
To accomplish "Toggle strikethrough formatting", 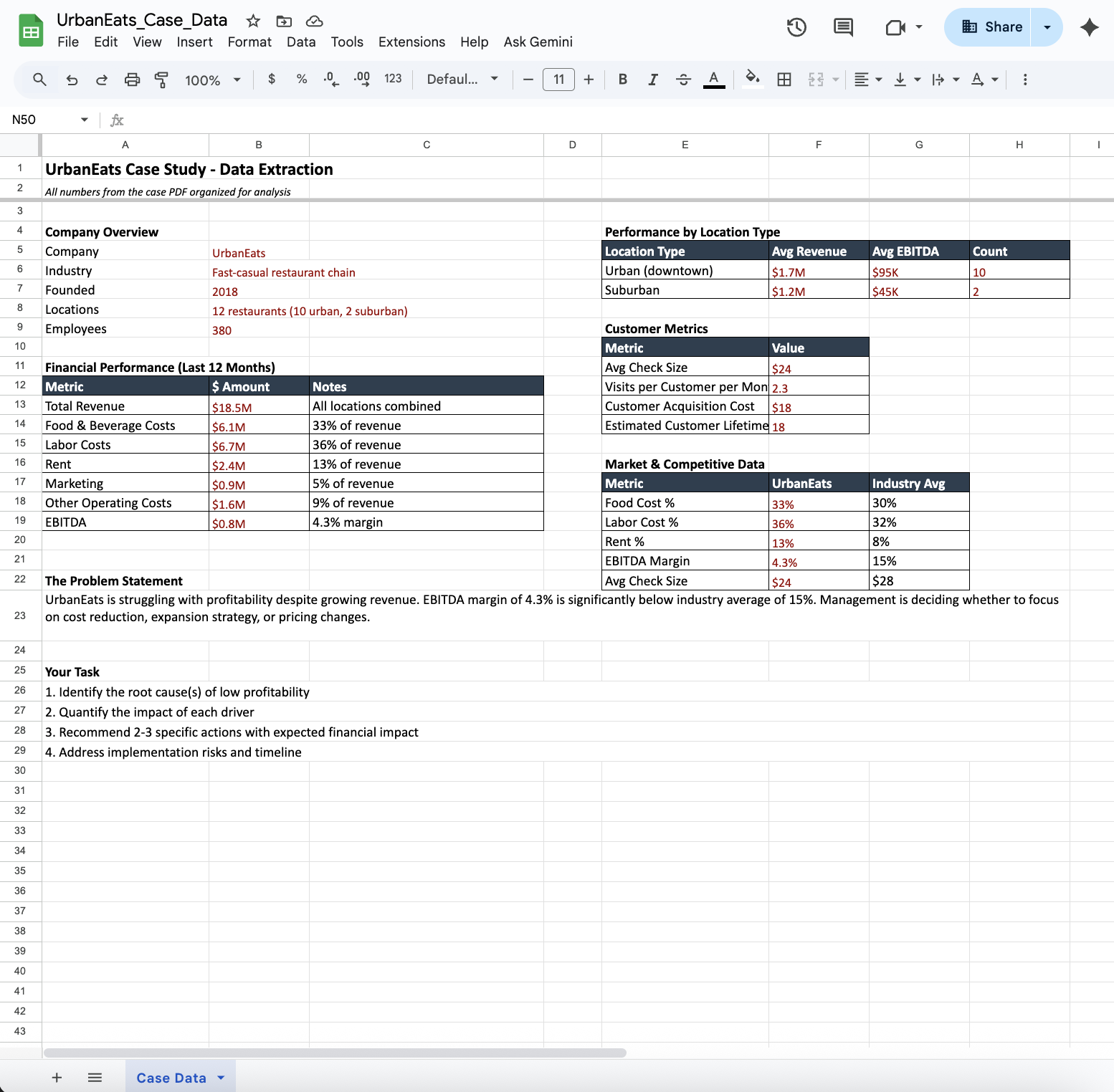I will (683, 80).
